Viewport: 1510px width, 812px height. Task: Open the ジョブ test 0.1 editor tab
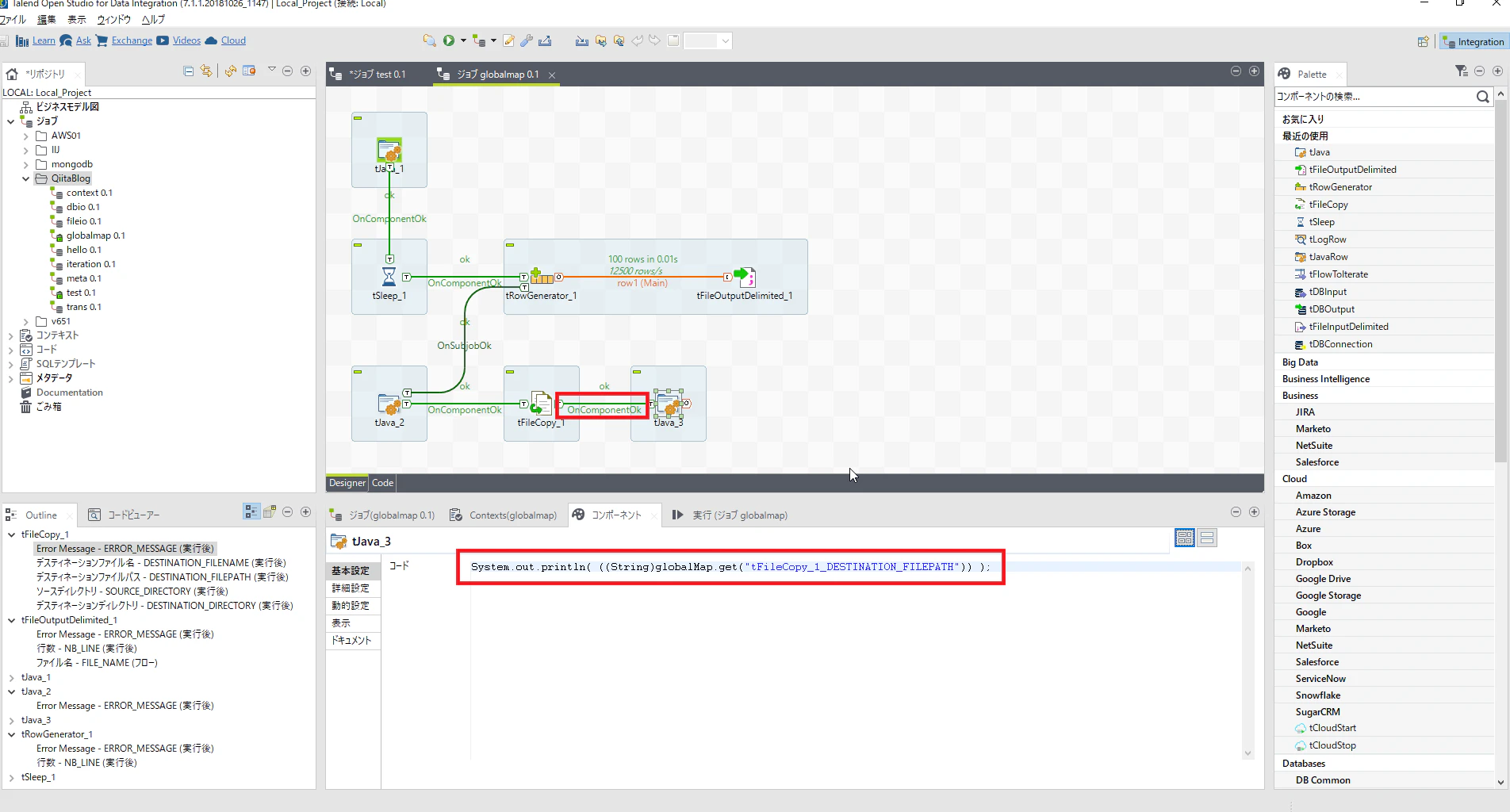click(x=377, y=75)
